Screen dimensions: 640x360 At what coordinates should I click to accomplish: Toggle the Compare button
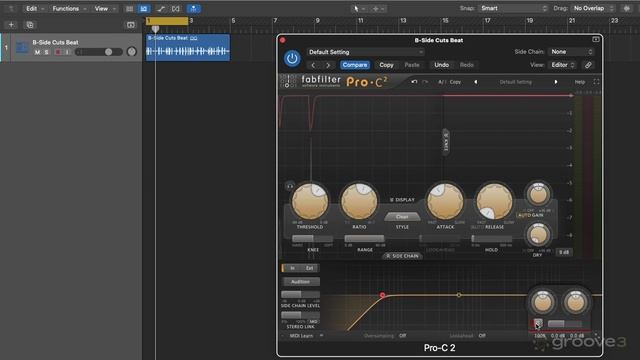pyautogui.click(x=355, y=65)
